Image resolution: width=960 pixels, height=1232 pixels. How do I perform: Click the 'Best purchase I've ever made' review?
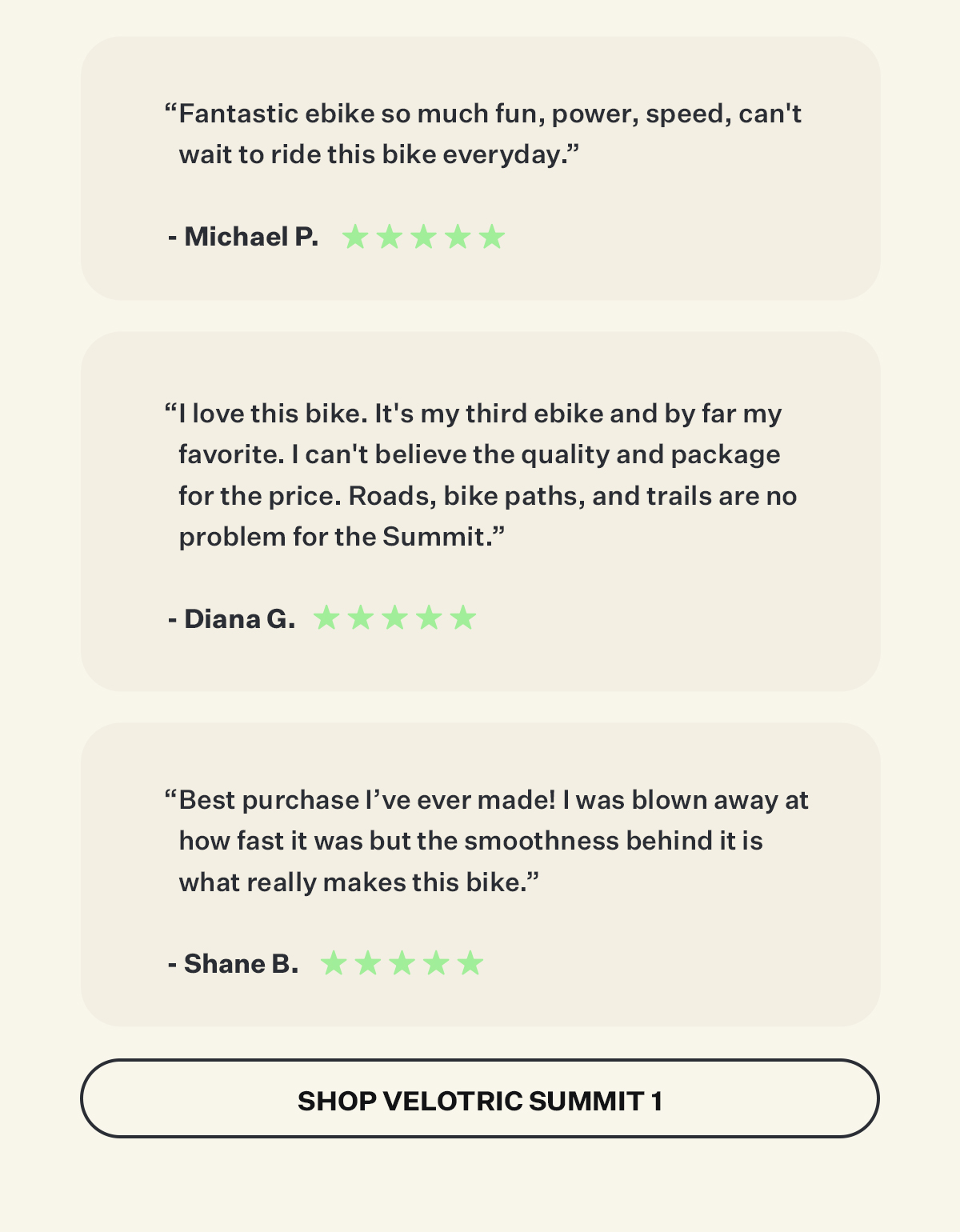click(x=486, y=841)
